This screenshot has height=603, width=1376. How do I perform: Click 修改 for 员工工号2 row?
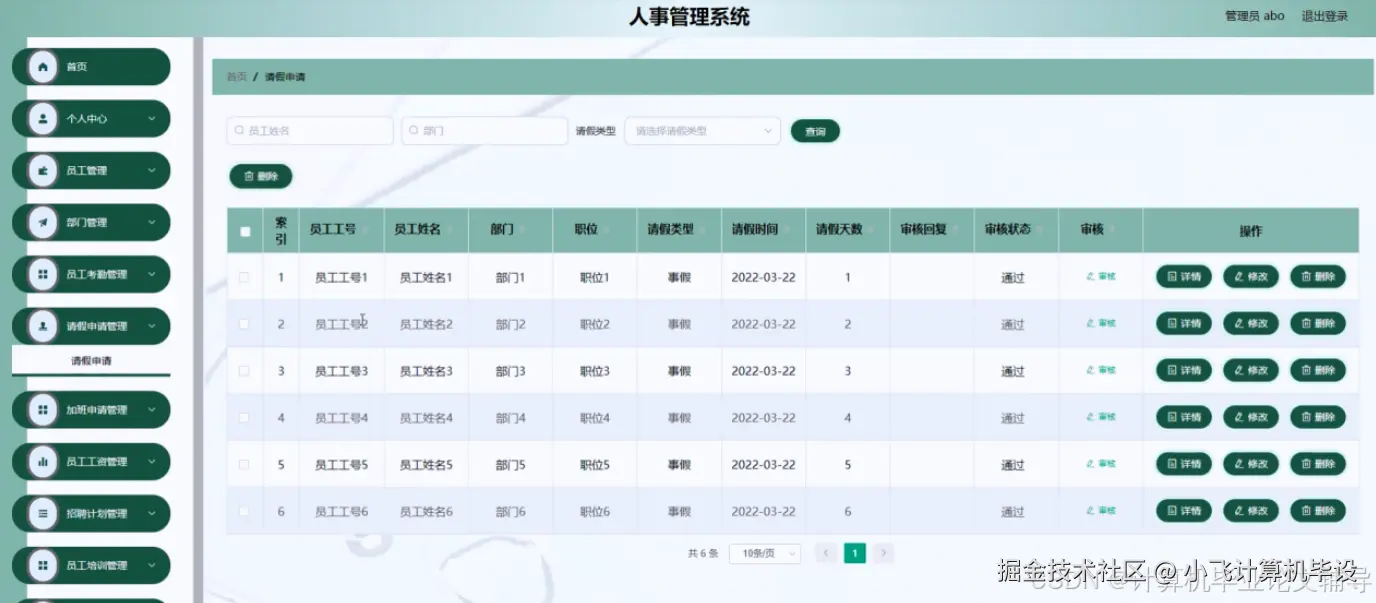point(1251,324)
